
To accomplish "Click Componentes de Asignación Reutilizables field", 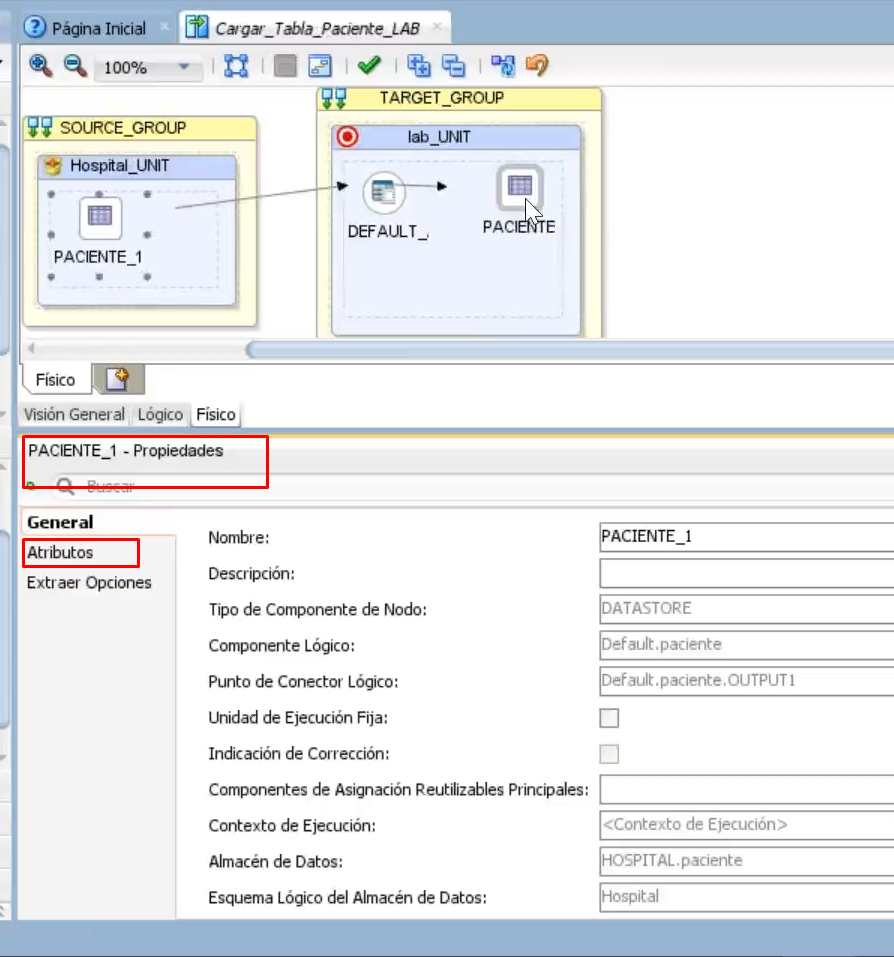I will pyautogui.click(x=746, y=789).
